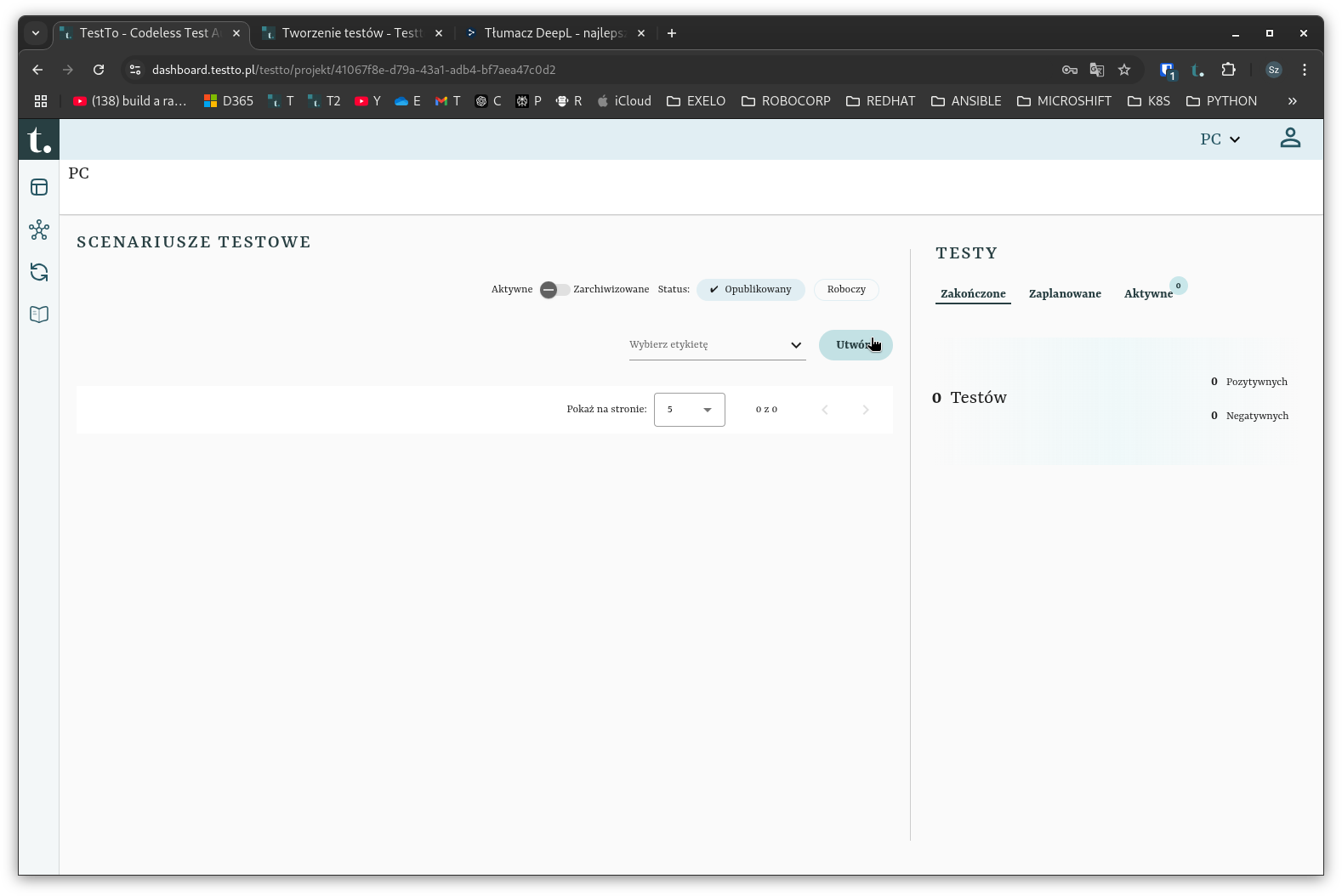Bookmark this page with the star icon
The height and width of the screenshot is (896, 1342).
point(1124,70)
